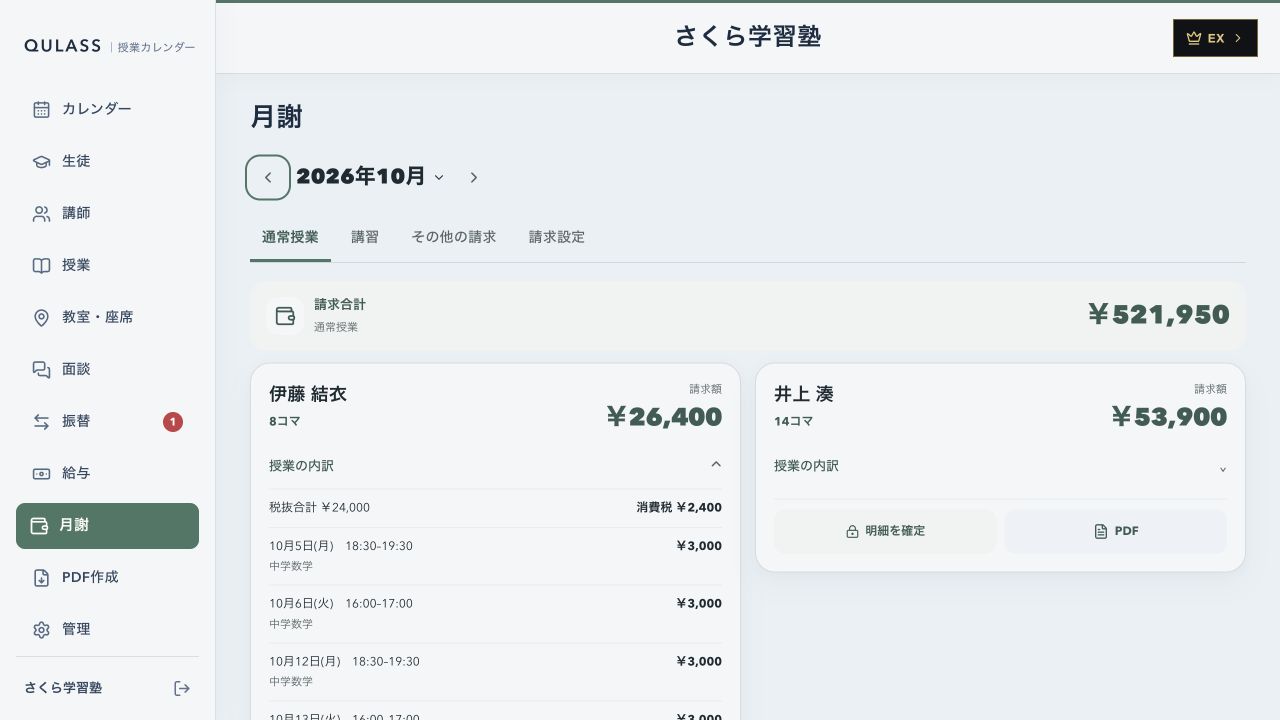Switch to the 講習 tab
1280x720 pixels.
point(365,237)
